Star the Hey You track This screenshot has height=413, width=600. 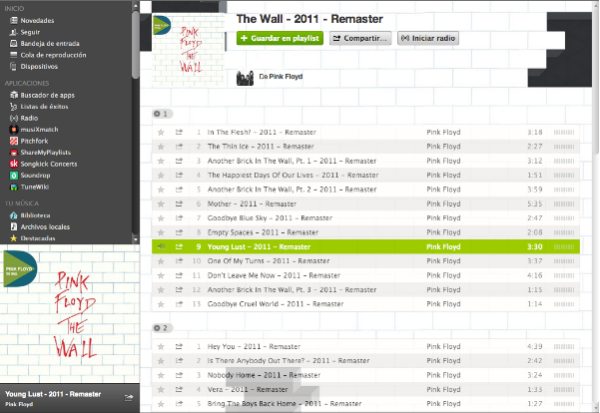pyautogui.click(x=161, y=346)
